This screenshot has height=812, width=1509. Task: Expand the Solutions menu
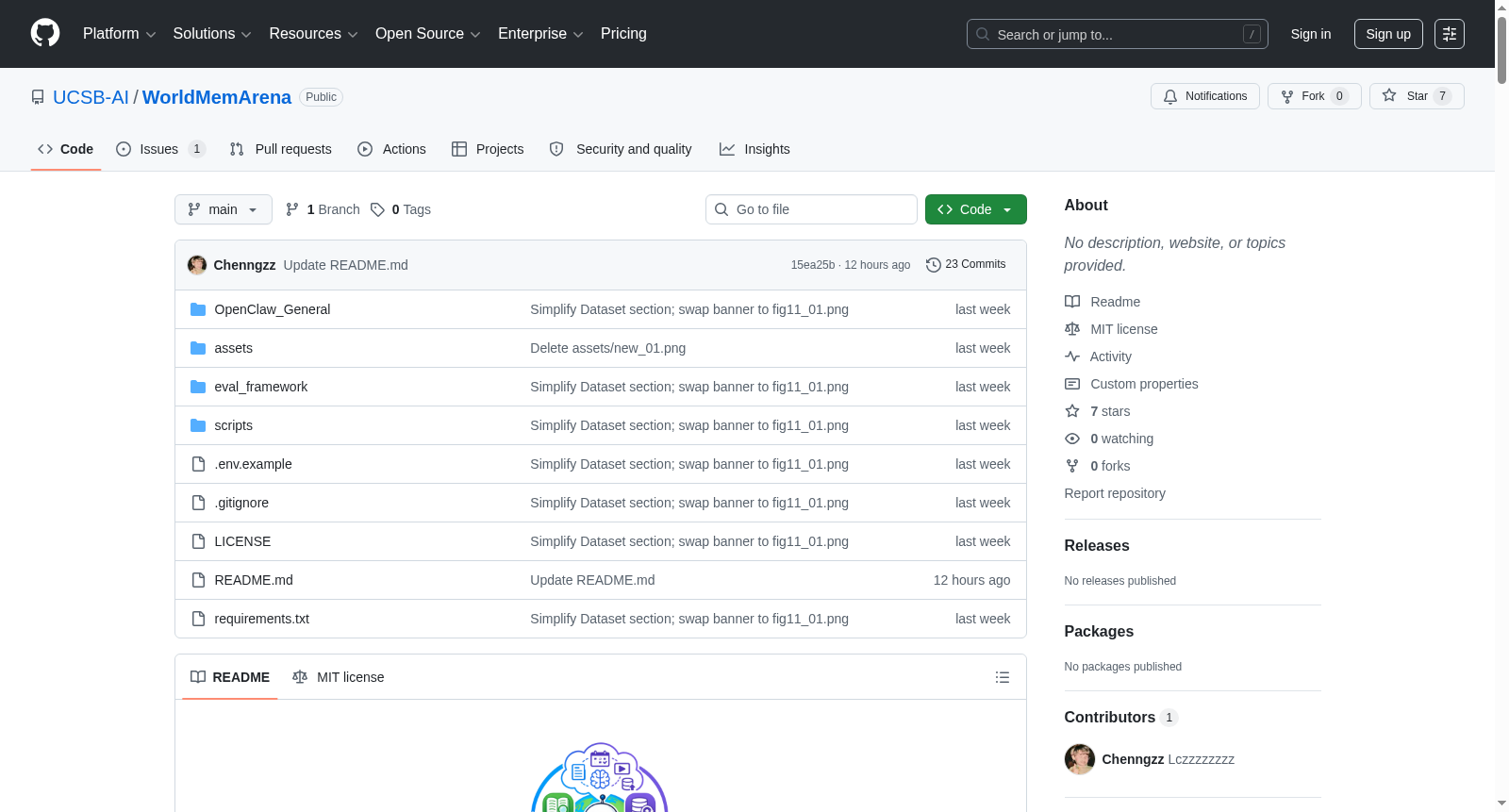pyautogui.click(x=212, y=34)
